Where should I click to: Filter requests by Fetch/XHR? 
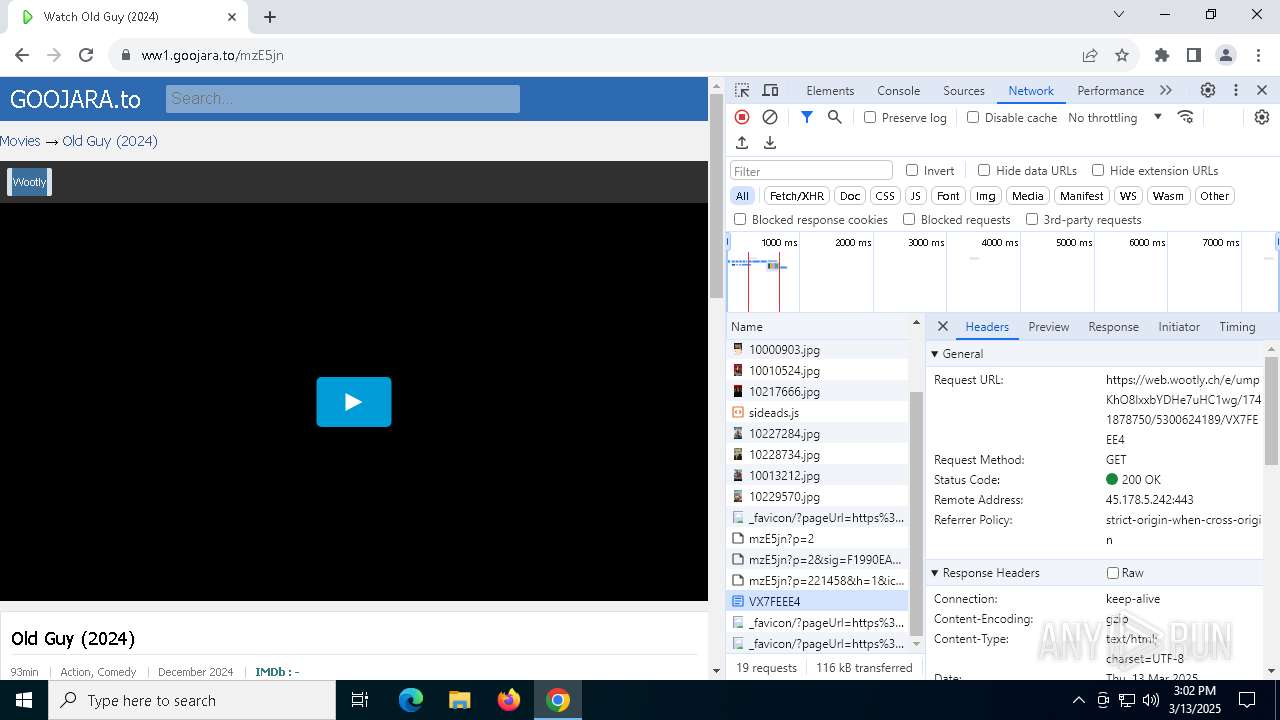tap(797, 196)
